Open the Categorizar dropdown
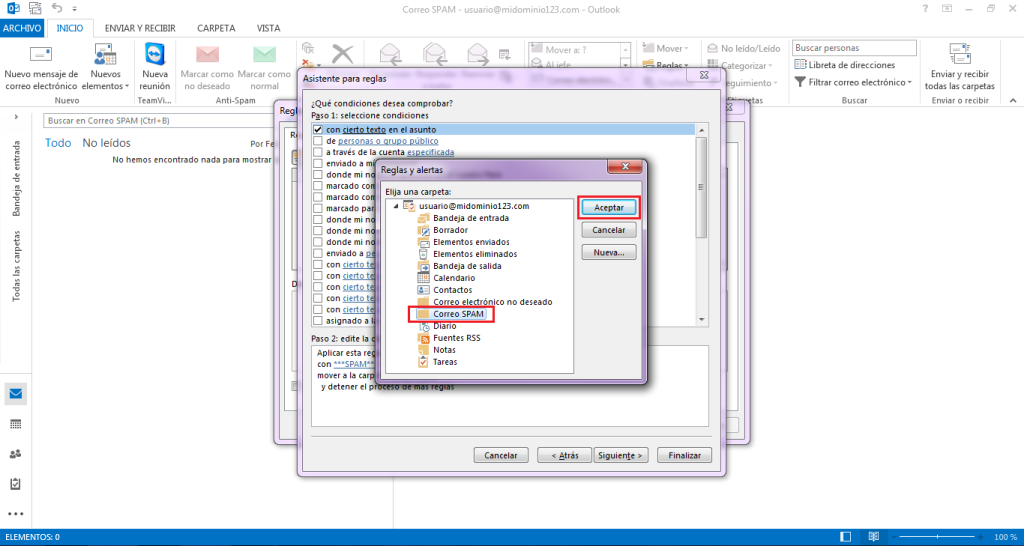This screenshot has width=1024, height=546. click(x=741, y=65)
